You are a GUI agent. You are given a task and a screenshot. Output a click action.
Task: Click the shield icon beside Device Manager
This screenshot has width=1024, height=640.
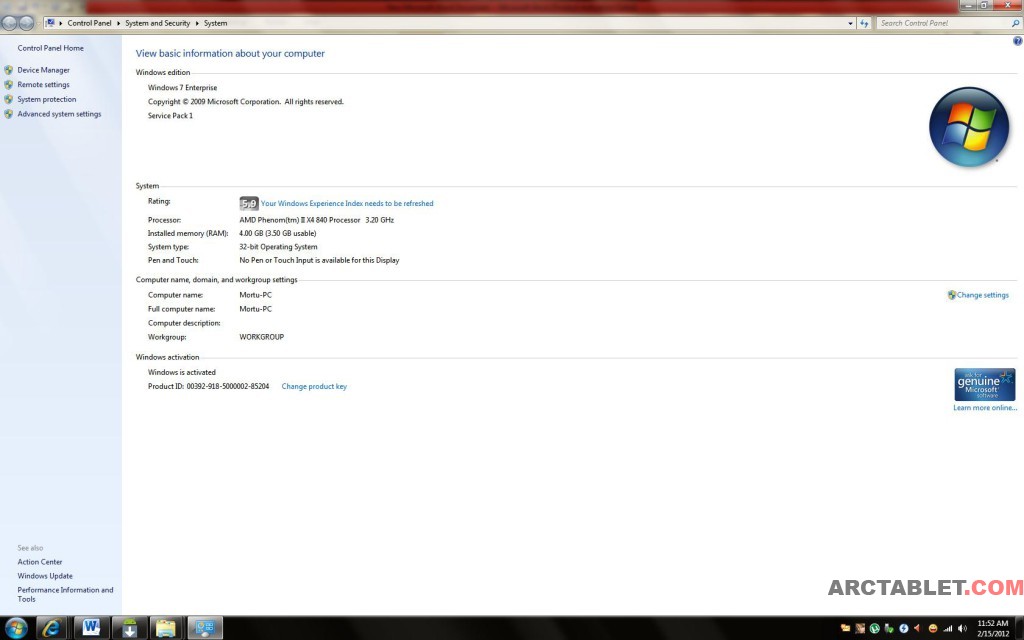click(x=8, y=70)
